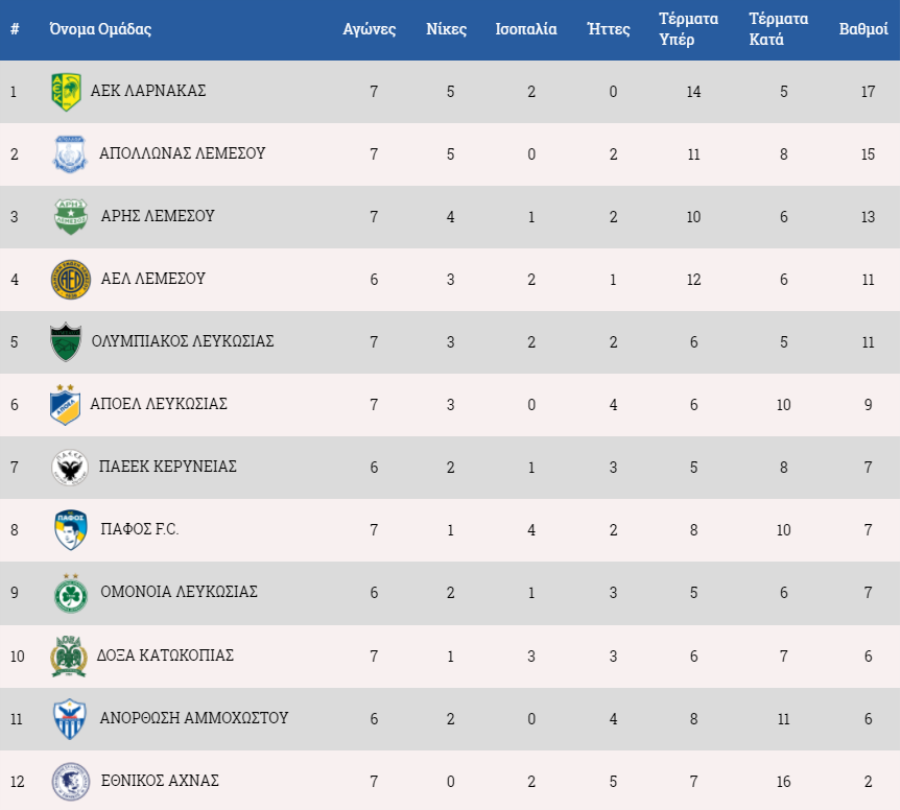Open the ΑΝΟΡΘΩΣΗ ΑΜΜΟΧΩΣΤΟΥ team name
This screenshot has width=900, height=810.
(x=194, y=718)
